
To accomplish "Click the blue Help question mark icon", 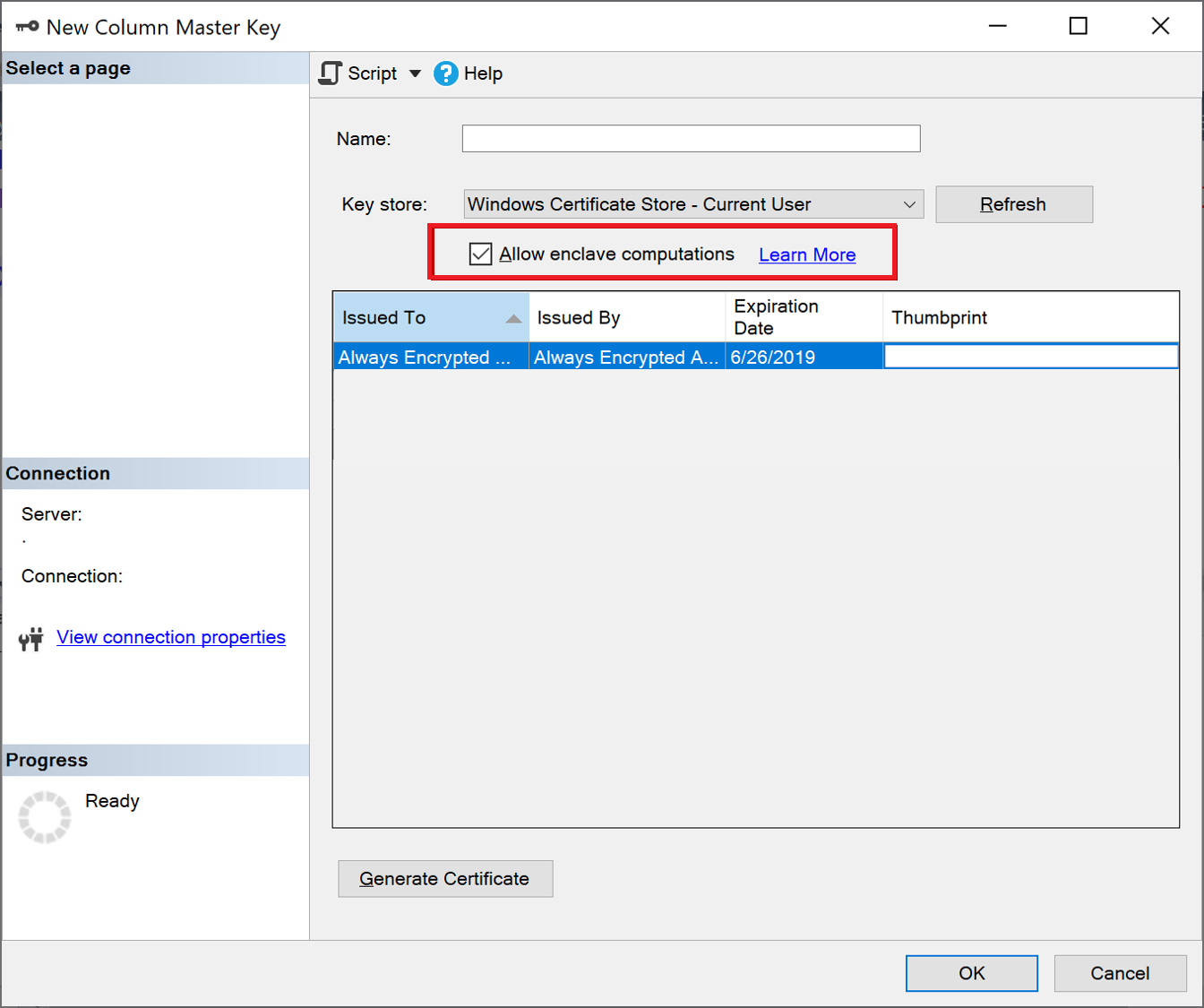I will tap(445, 73).
